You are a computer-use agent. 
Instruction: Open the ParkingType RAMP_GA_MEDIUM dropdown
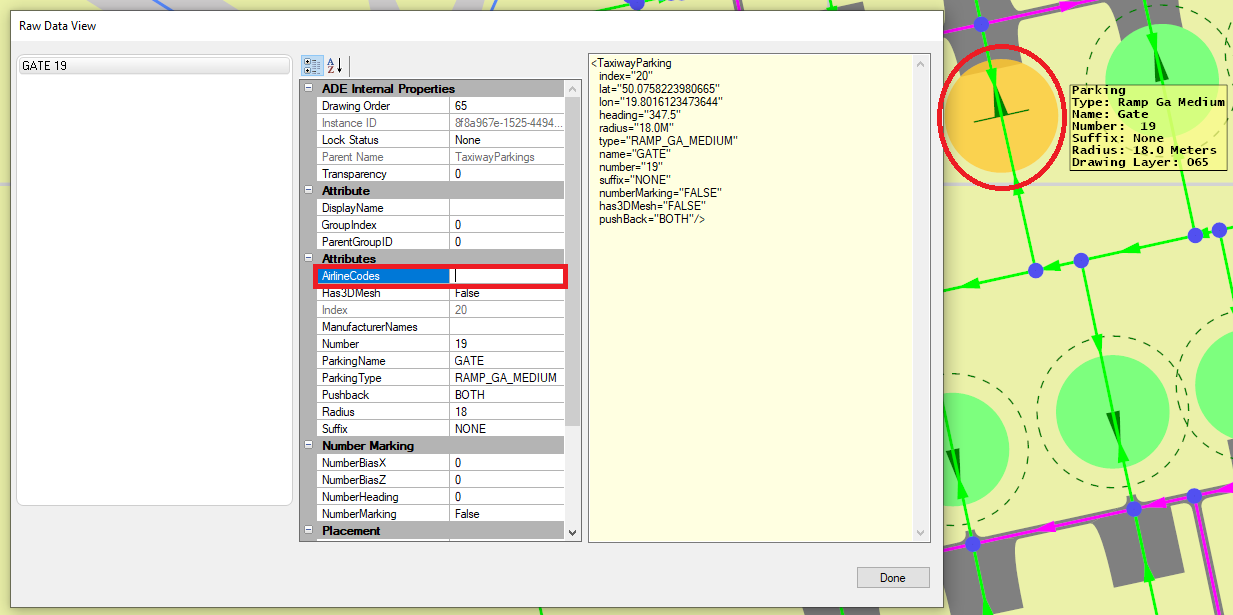(x=505, y=377)
